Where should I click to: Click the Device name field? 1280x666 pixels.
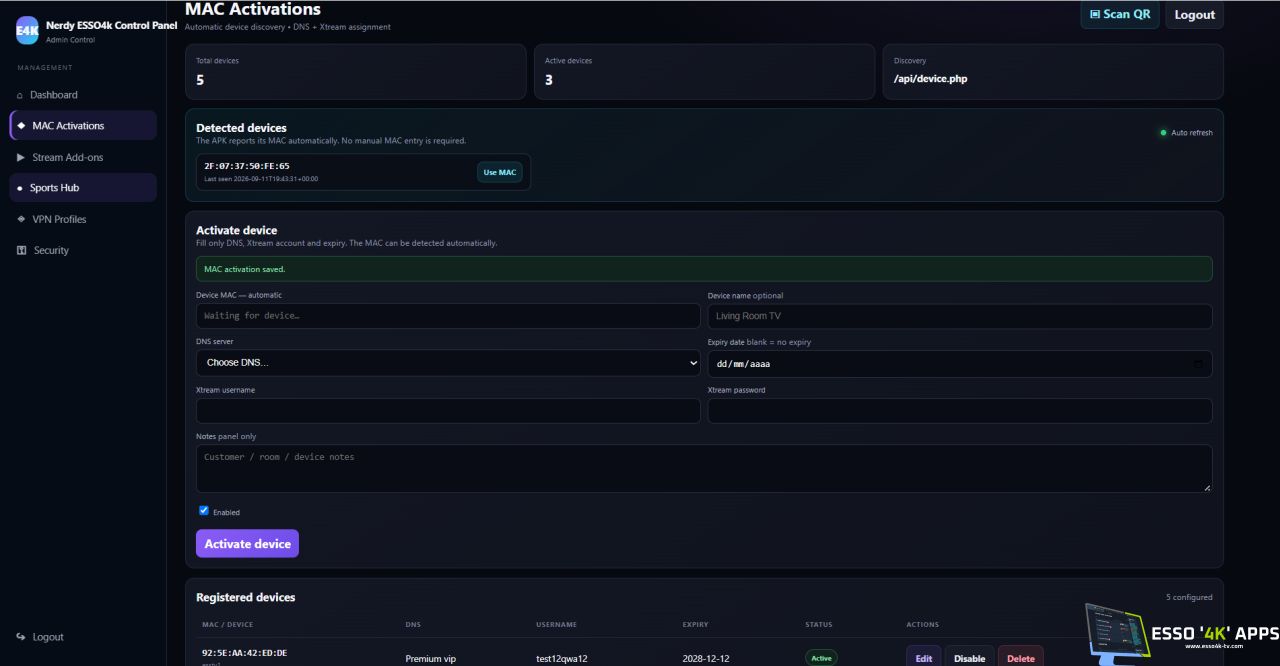tap(960, 316)
